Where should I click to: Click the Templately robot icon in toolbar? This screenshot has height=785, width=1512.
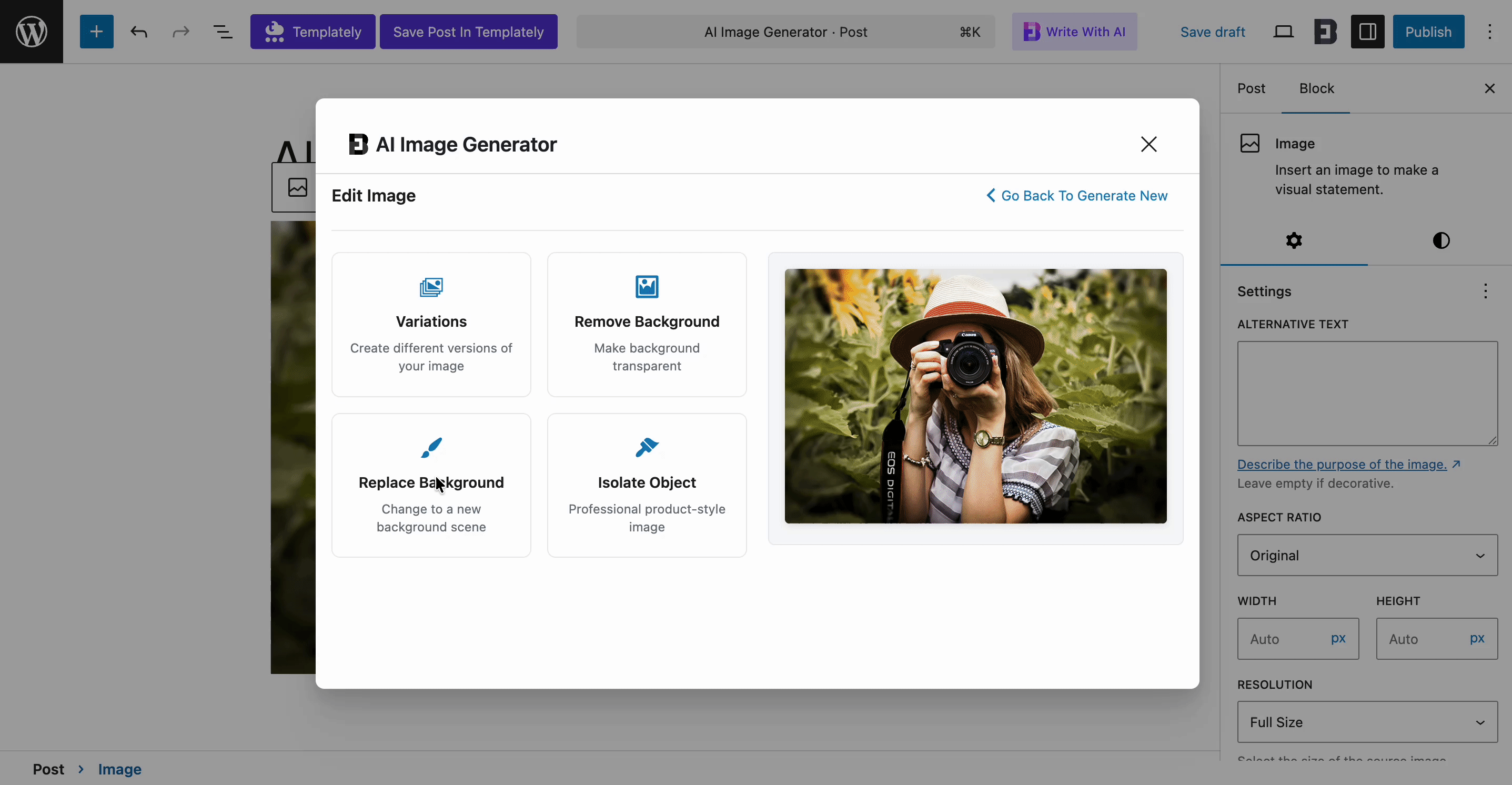274,32
